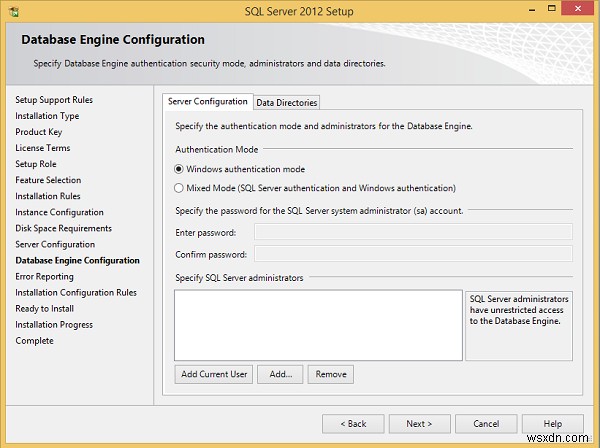Click Product Key step
This screenshot has height=448, width=600.
pos(39,132)
